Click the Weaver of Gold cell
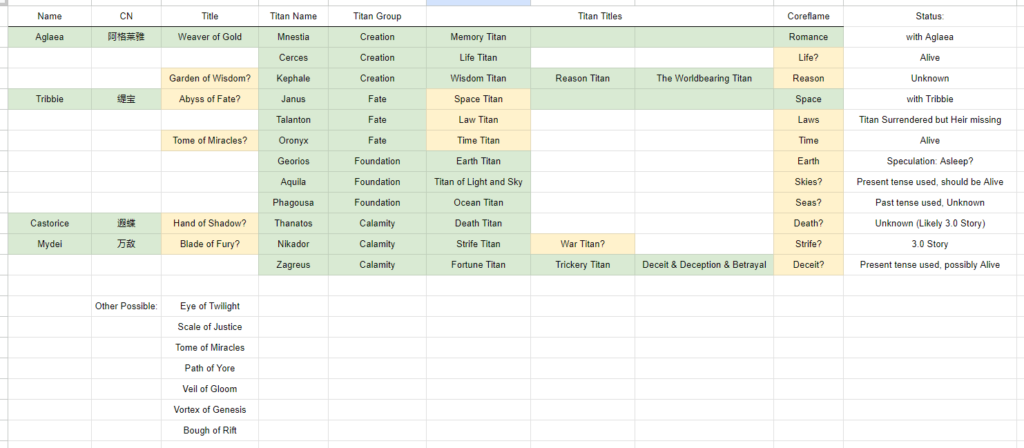The image size is (1024, 448). pyautogui.click(x=210, y=37)
